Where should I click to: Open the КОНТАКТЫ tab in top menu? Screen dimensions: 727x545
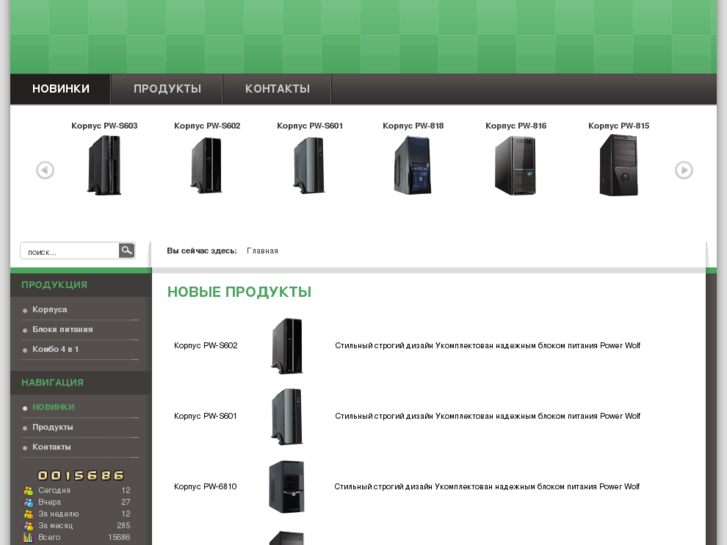click(277, 89)
